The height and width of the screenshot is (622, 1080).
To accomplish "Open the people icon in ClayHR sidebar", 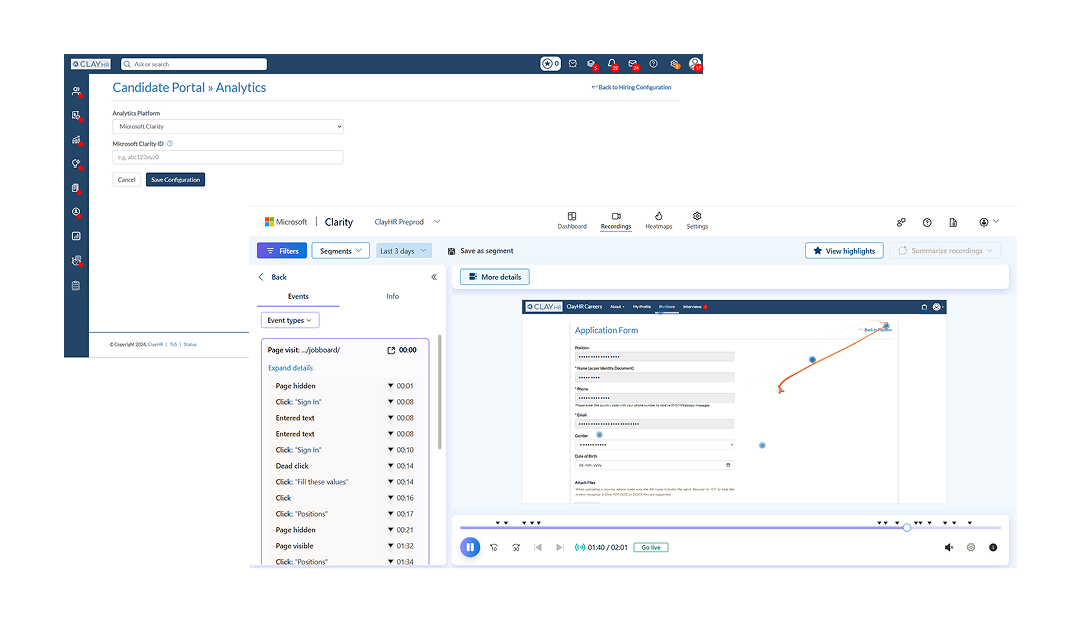I will coord(76,91).
